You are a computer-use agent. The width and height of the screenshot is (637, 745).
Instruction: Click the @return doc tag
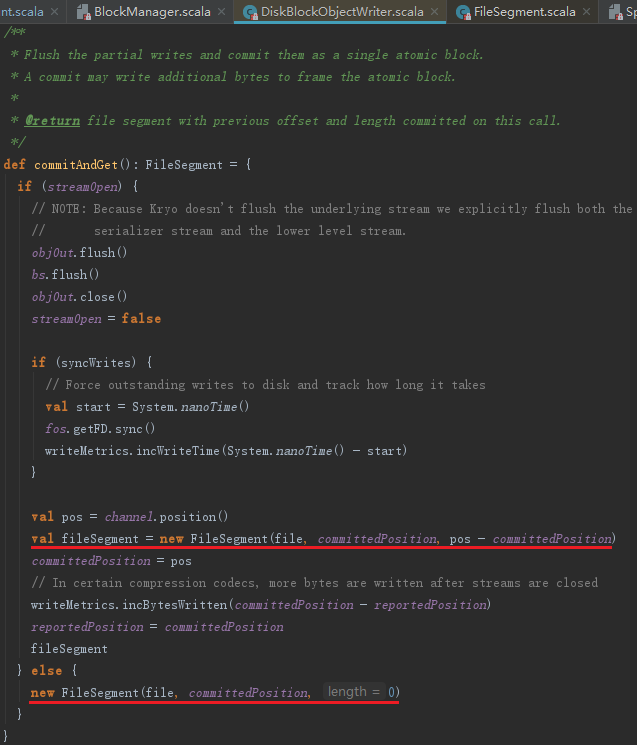(52, 121)
